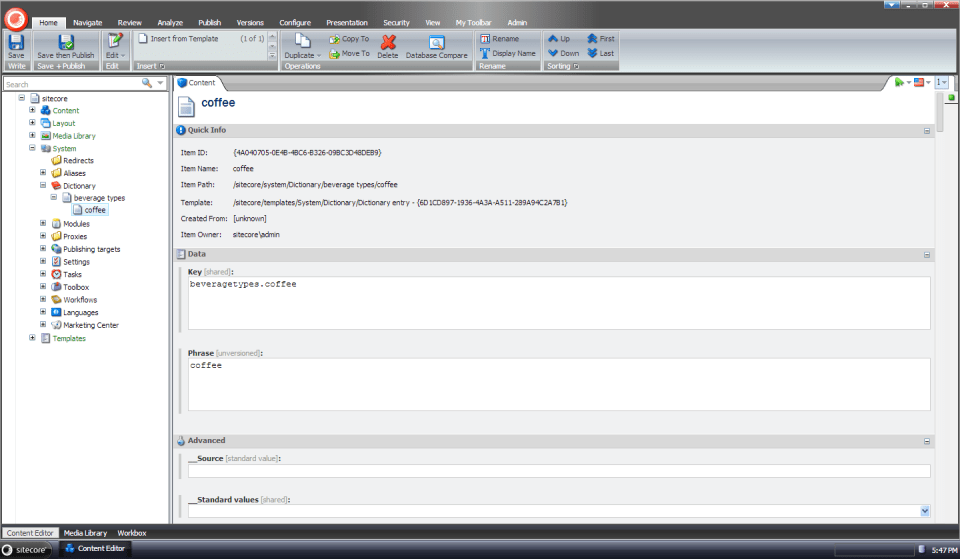The image size is (960, 559).
Task: Click the Rename item icon
Action: tap(486, 39)
